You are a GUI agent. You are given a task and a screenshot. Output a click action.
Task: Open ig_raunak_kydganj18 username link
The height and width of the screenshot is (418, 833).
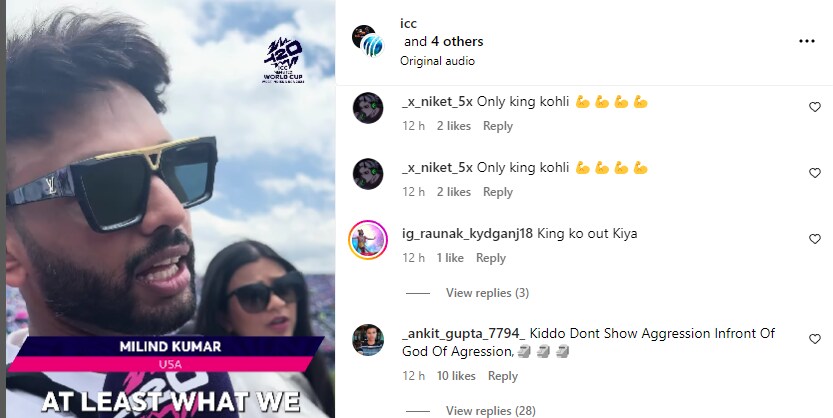tap(468, 234)
